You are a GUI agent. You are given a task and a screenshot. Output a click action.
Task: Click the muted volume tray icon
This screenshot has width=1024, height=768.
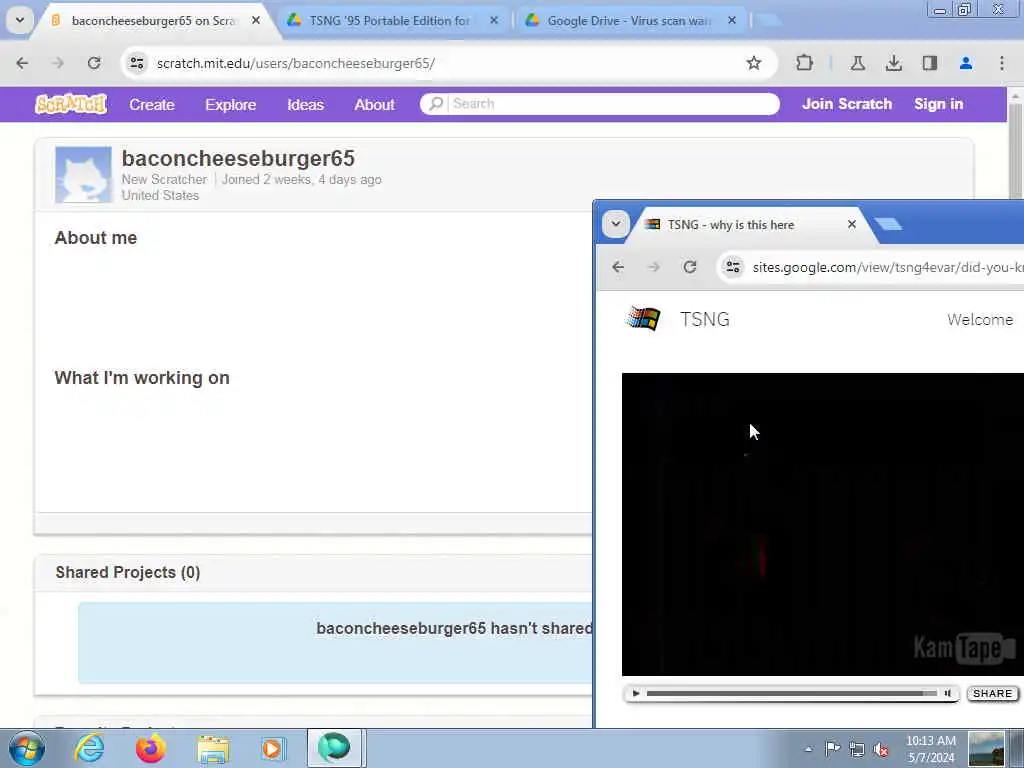(x=881, y=750)
